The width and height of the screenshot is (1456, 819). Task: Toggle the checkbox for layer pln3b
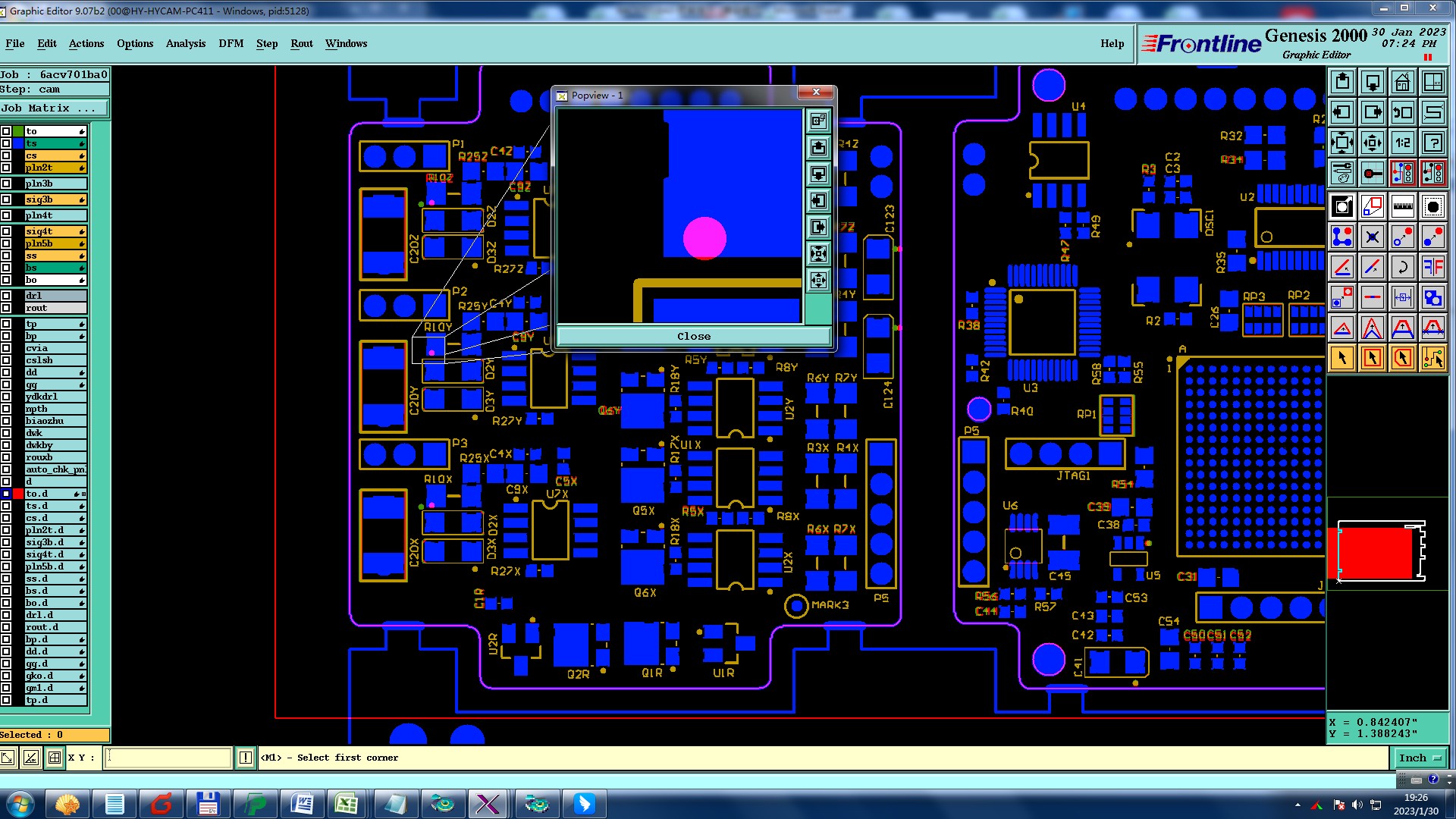tap(6, 184)
